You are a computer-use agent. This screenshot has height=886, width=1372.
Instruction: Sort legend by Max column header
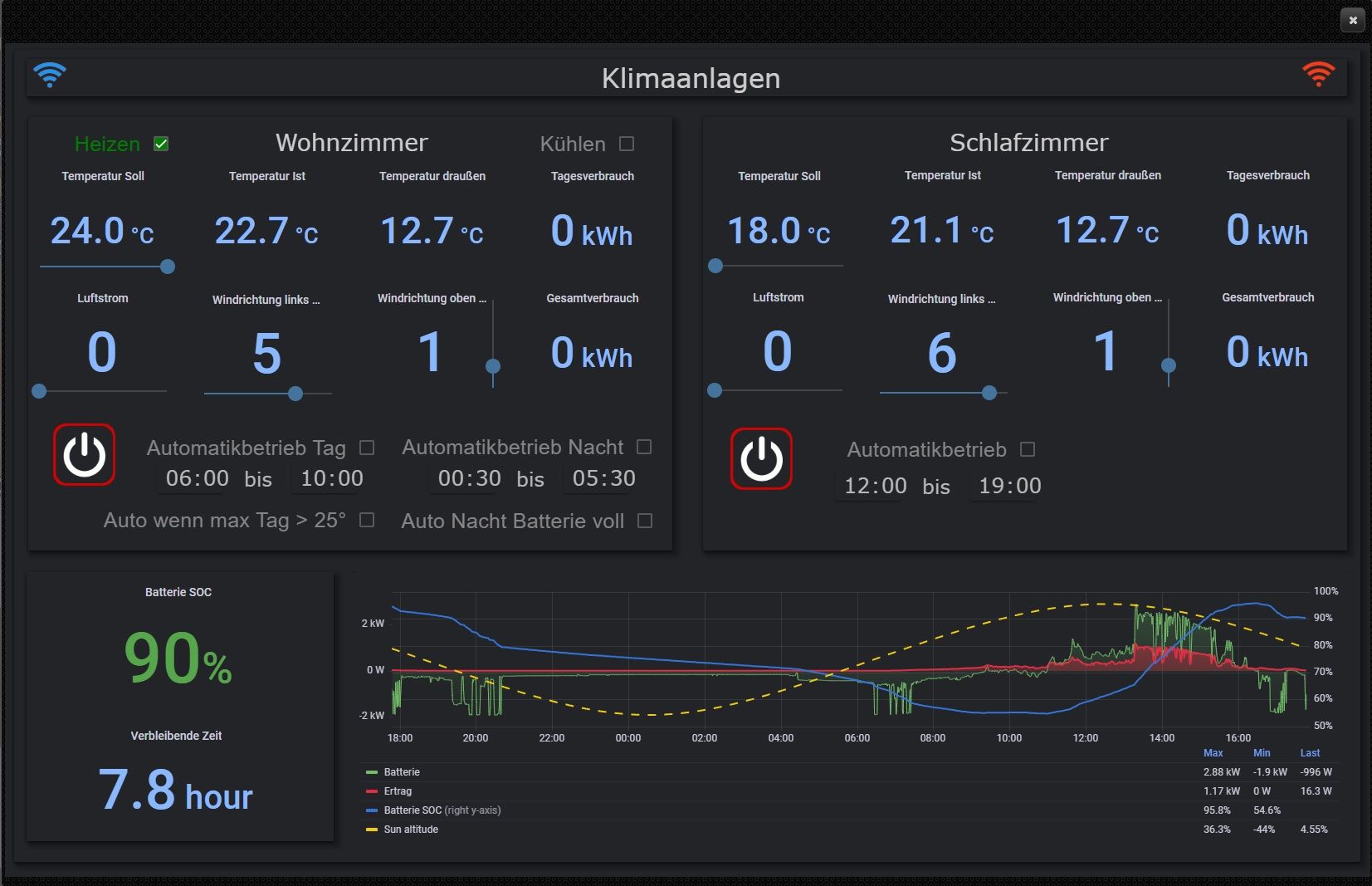(x=1213, y=753)
